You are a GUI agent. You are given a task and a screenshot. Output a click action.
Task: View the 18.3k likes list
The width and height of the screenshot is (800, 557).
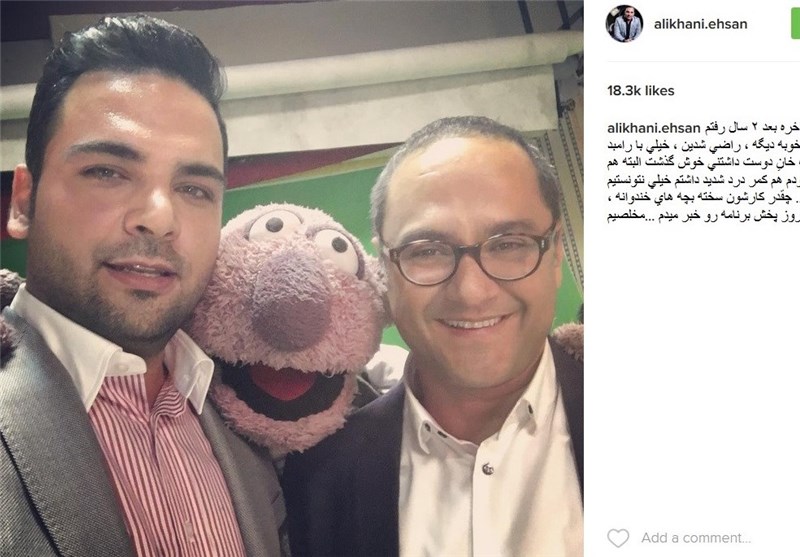tap(640, 91)
